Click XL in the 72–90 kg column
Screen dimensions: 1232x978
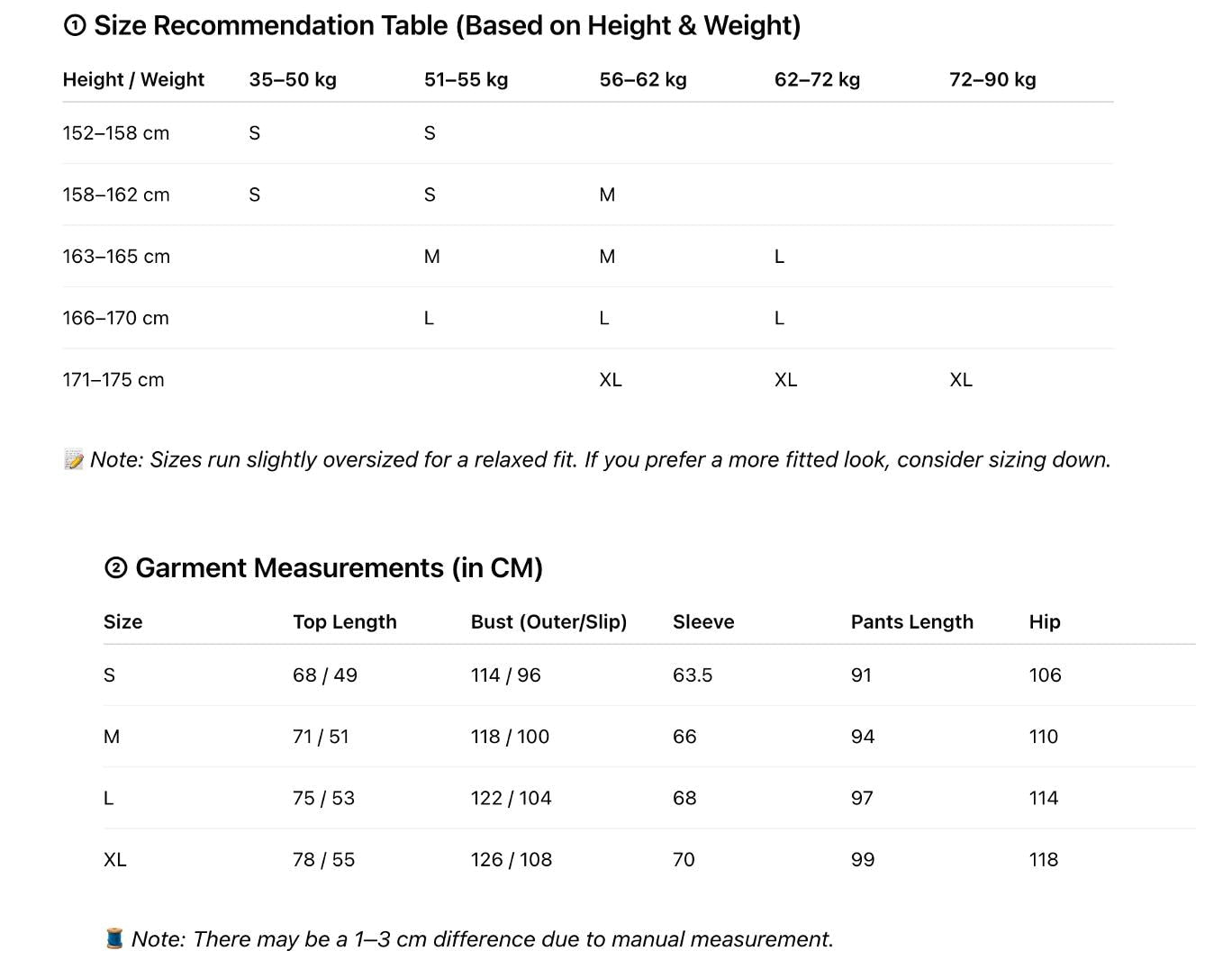[x=961, y=380]
